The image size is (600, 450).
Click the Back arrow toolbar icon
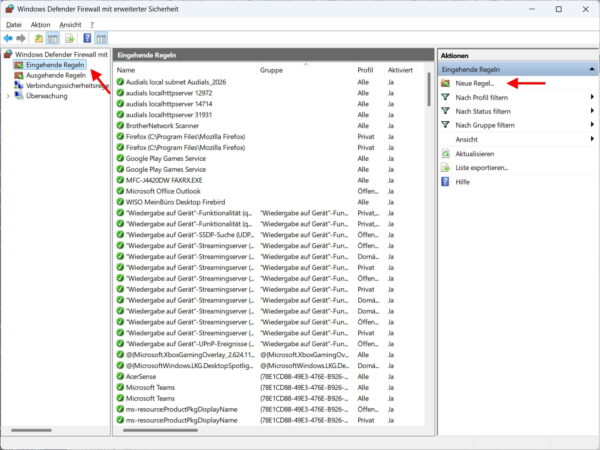pos(8,38)
